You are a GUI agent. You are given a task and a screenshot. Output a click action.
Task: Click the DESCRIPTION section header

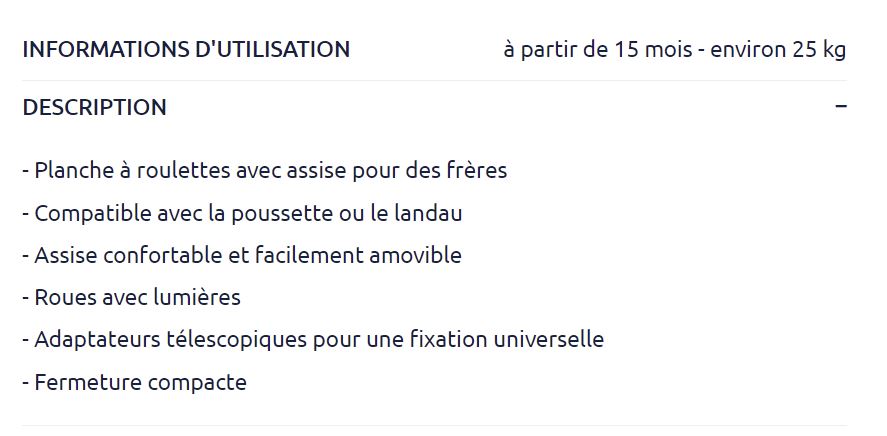coord(95,107)
